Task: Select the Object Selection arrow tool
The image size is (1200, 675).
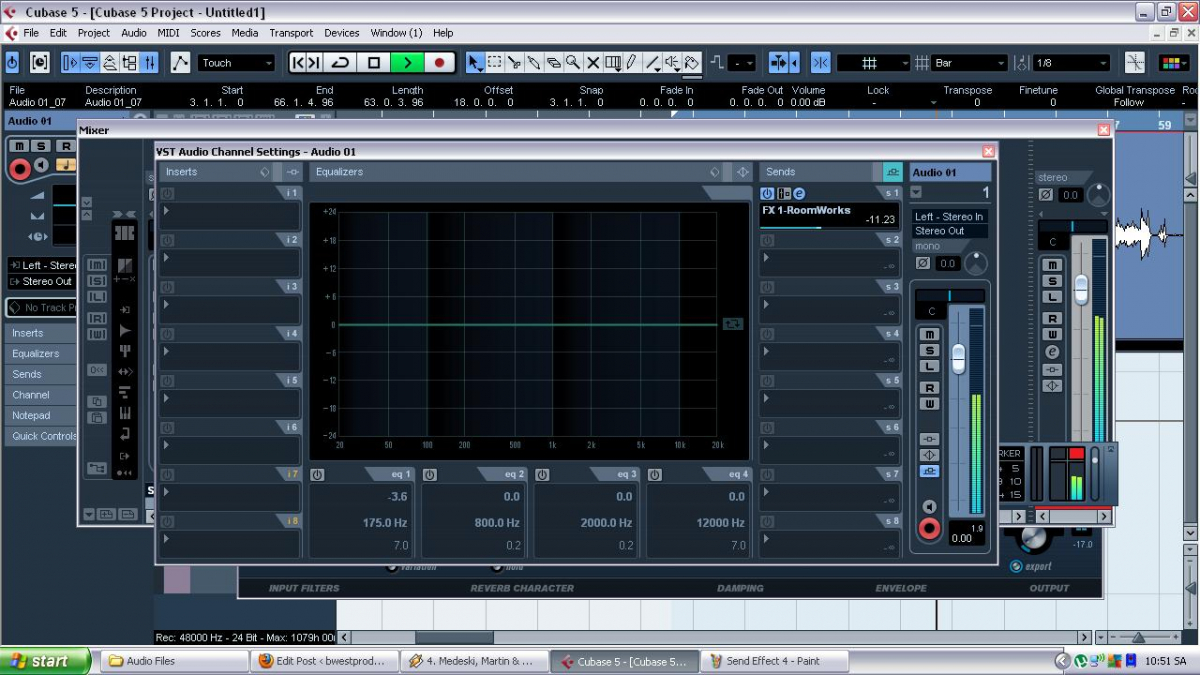Action: pyautogui.click(x=475, y=63)
